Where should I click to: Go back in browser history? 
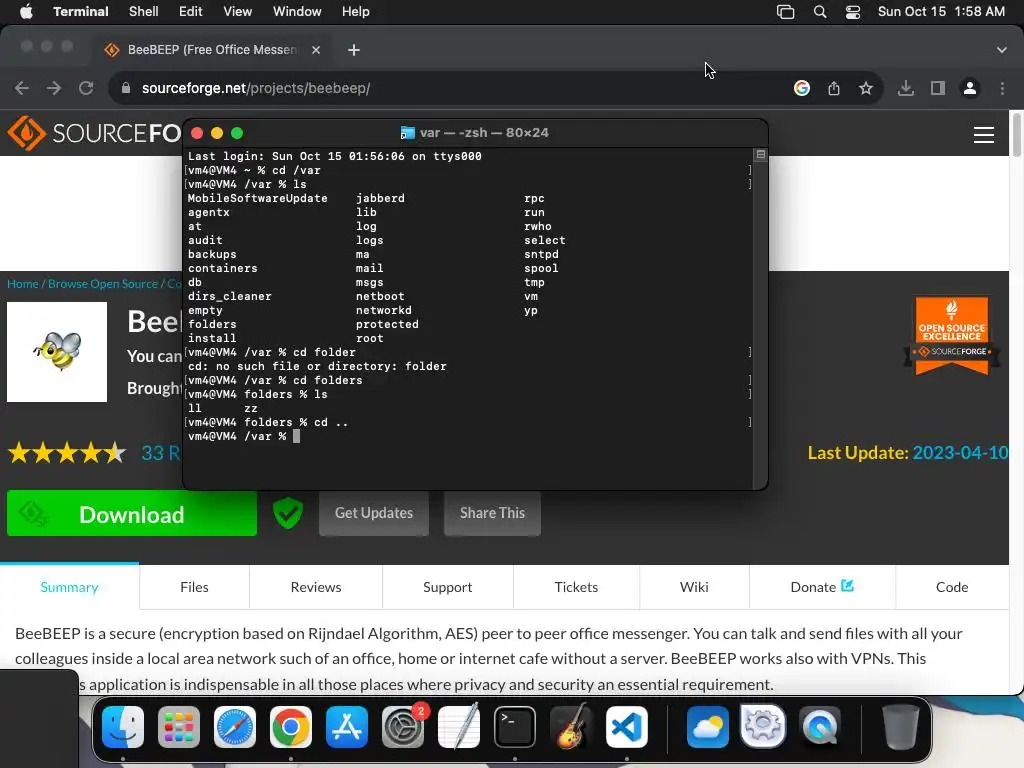tap(22, 88)
